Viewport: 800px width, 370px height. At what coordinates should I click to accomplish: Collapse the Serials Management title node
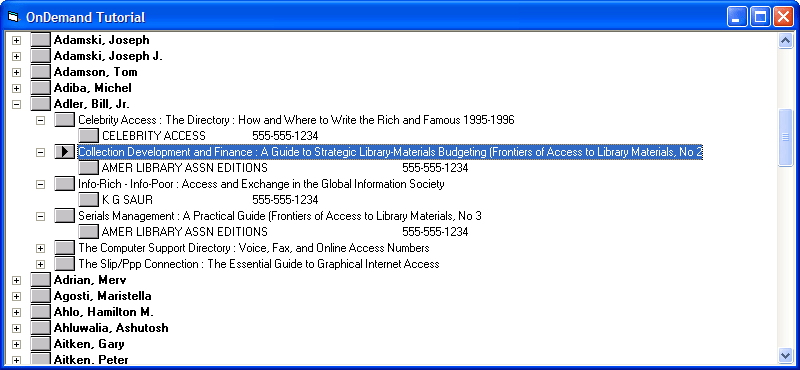click(x=40, y=216)
